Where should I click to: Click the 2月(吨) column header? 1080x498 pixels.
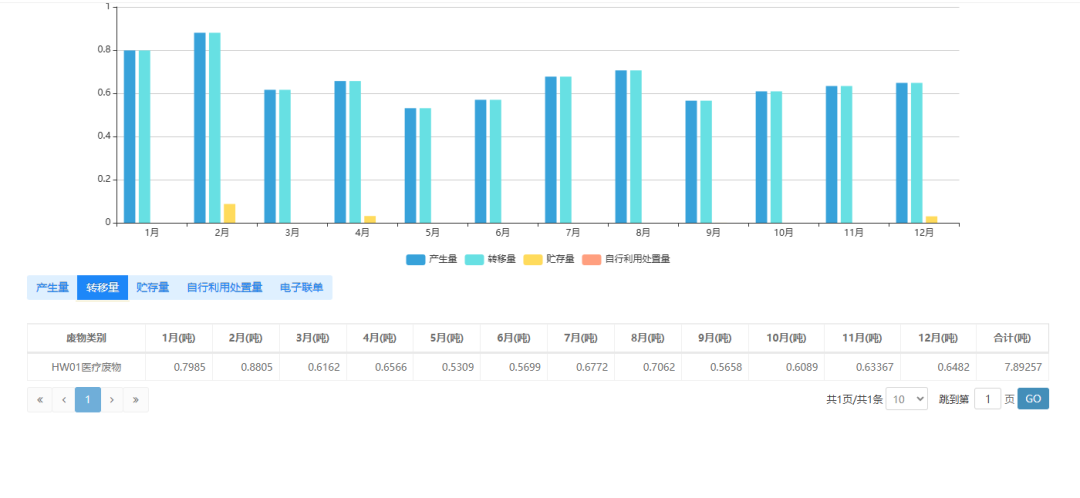coord(246,338)
